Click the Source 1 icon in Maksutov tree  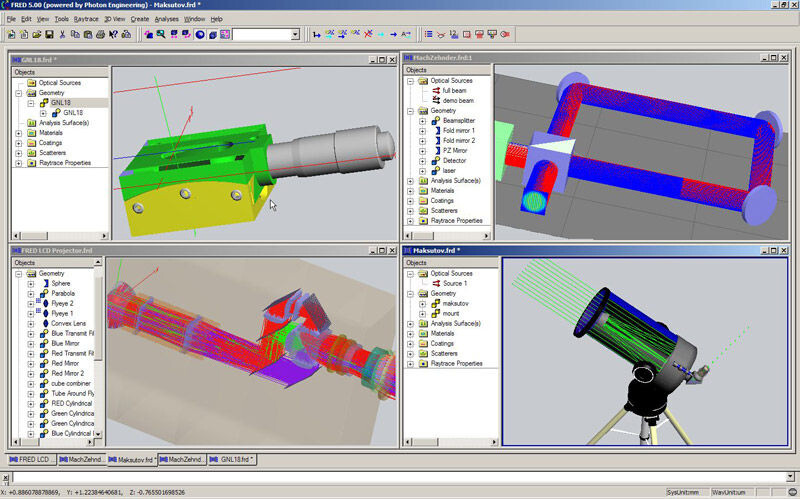pyautogui.click(x=436, y=283)
